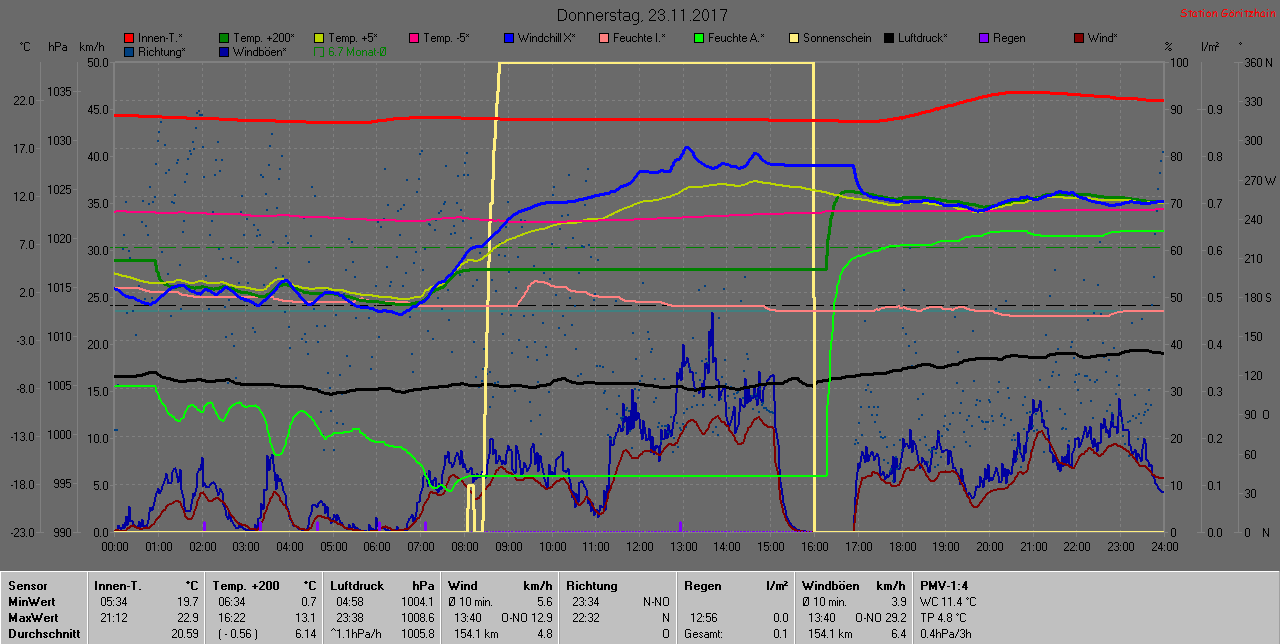Toggle the dark red Wind legend box

tap(1079, 38)
